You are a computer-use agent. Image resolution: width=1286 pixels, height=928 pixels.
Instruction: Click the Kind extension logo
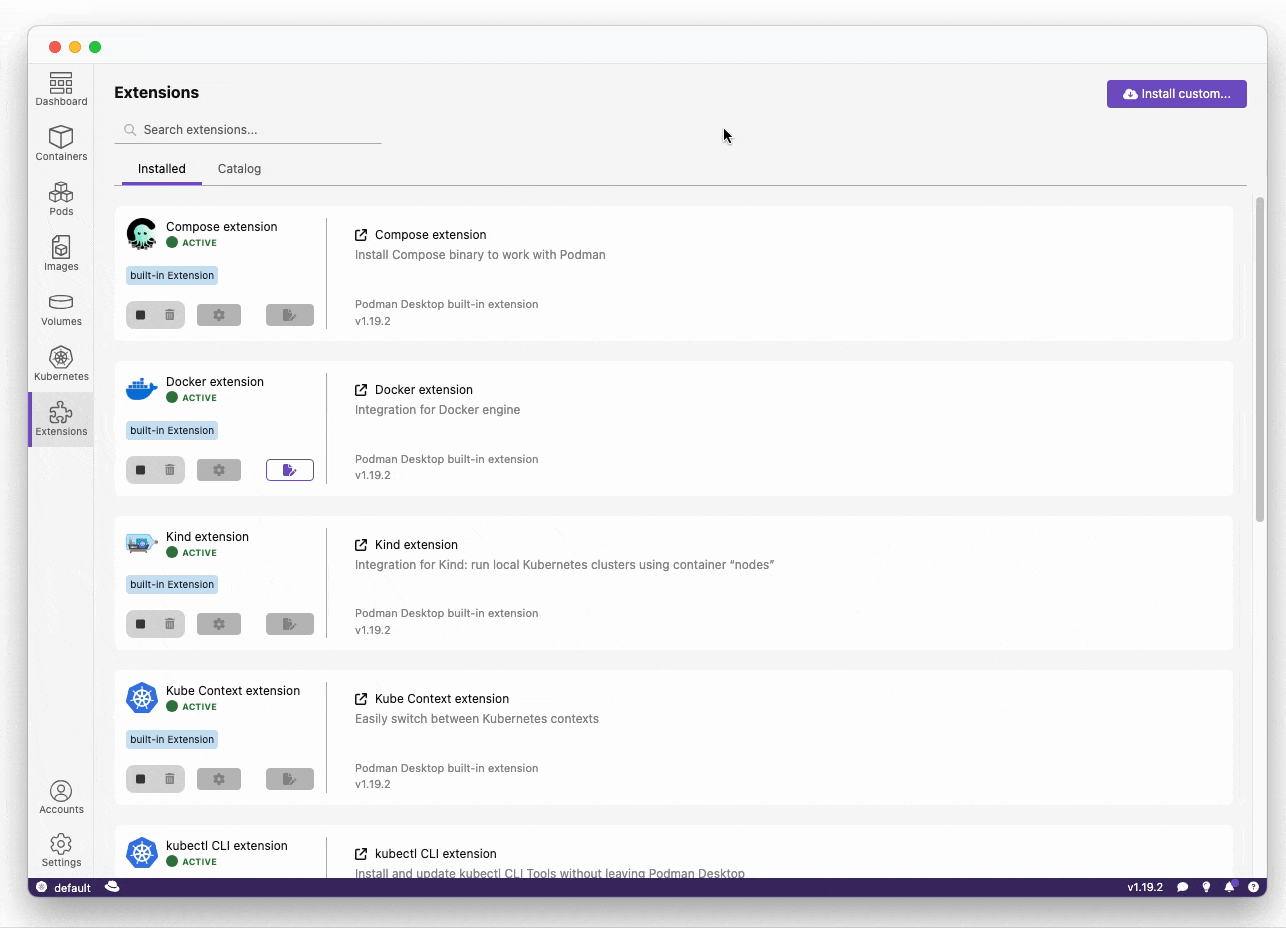142,544
